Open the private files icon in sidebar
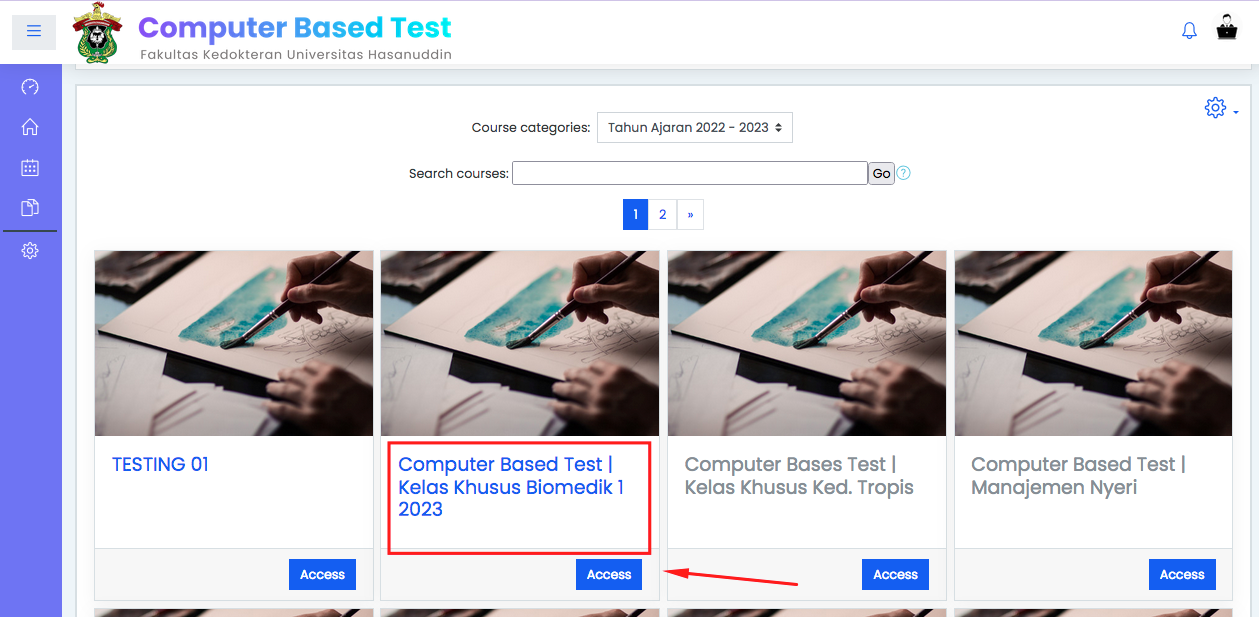 30,208
